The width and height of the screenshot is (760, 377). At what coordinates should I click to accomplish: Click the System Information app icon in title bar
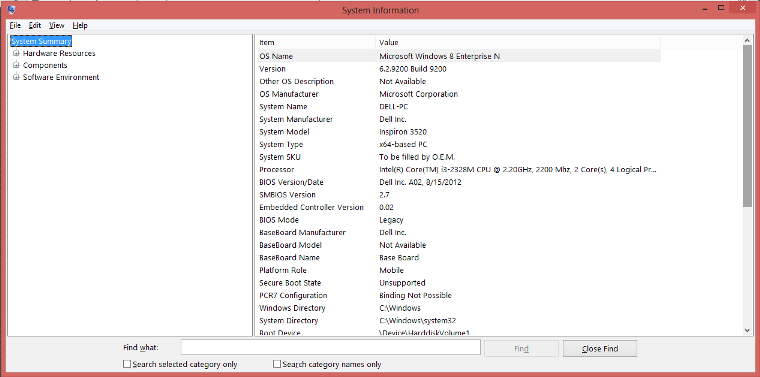pos(11,9)
